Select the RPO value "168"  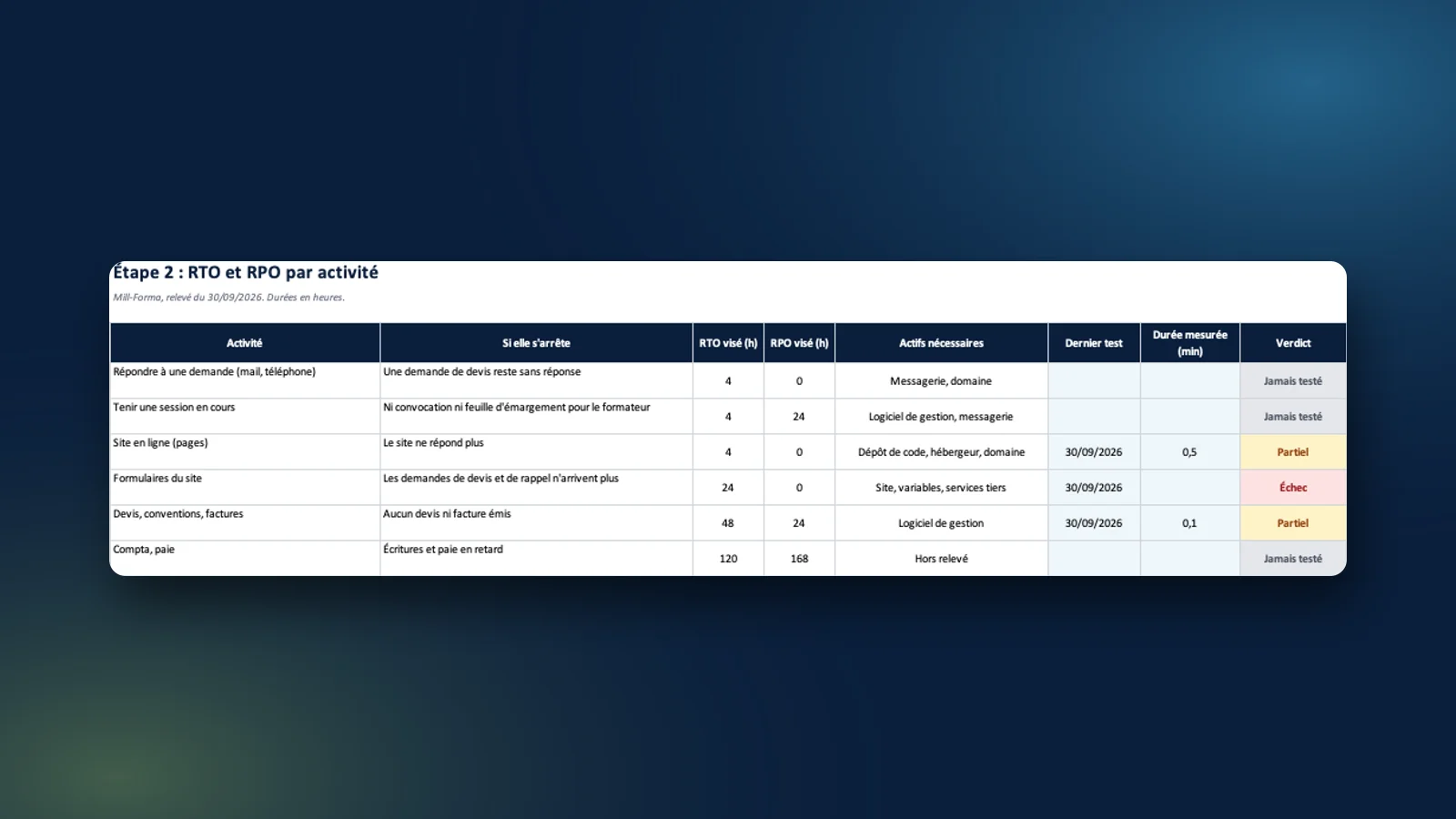[x=799, y=558]
